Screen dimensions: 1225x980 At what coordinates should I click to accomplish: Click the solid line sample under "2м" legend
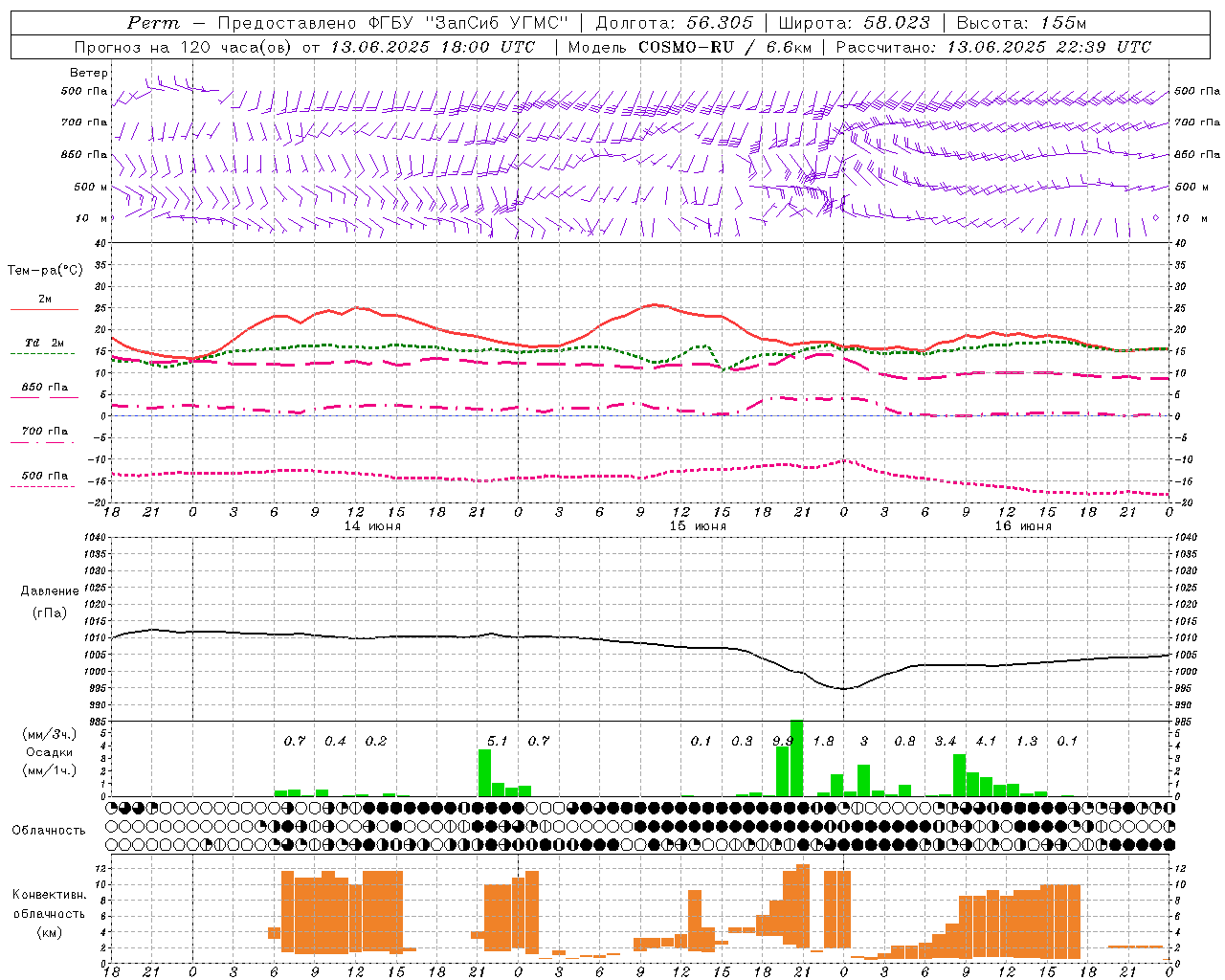[x=44, y=310]
